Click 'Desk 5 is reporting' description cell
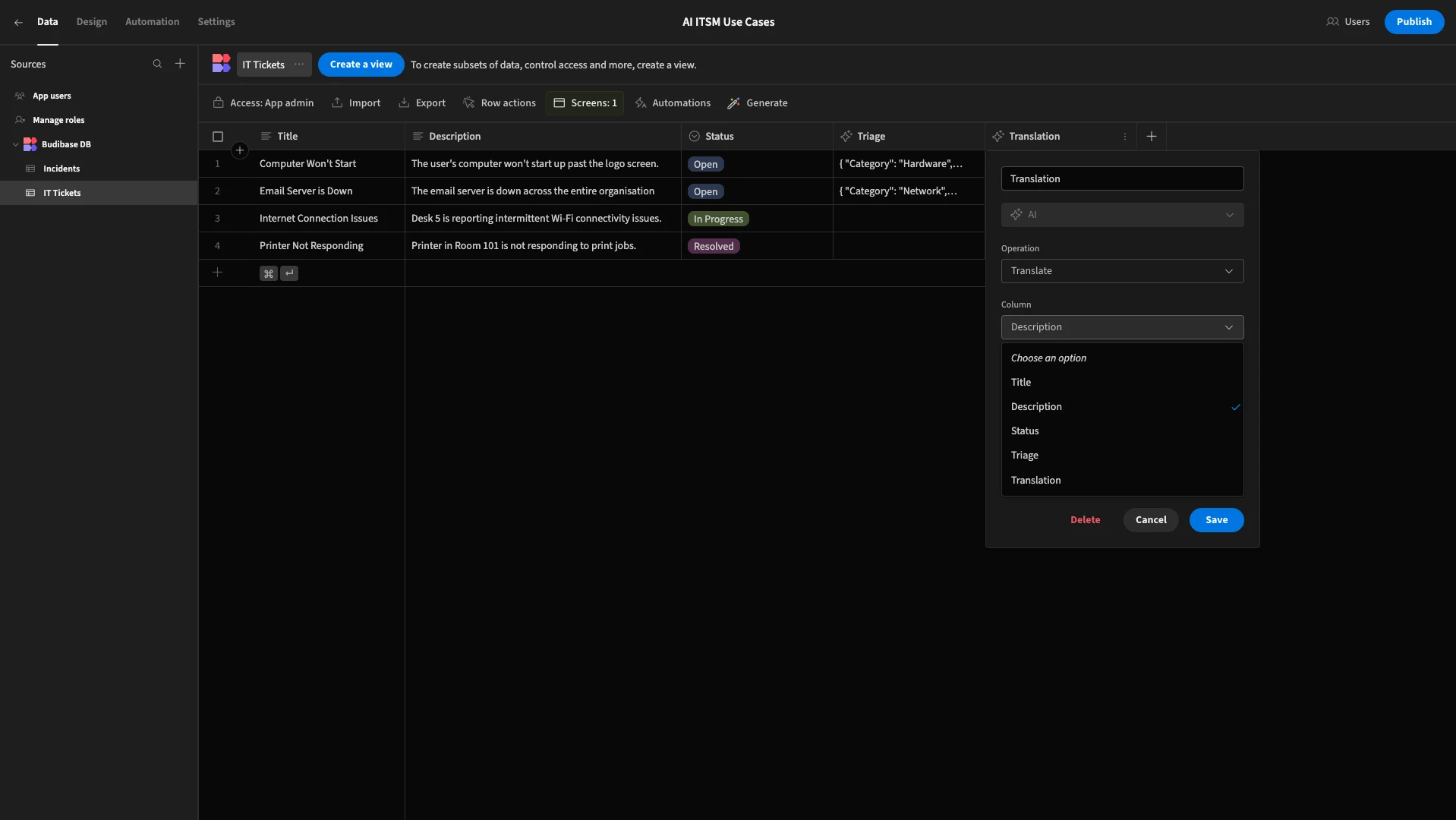The height and width of the screenshot is (820, 1456). tap(543, 219)
